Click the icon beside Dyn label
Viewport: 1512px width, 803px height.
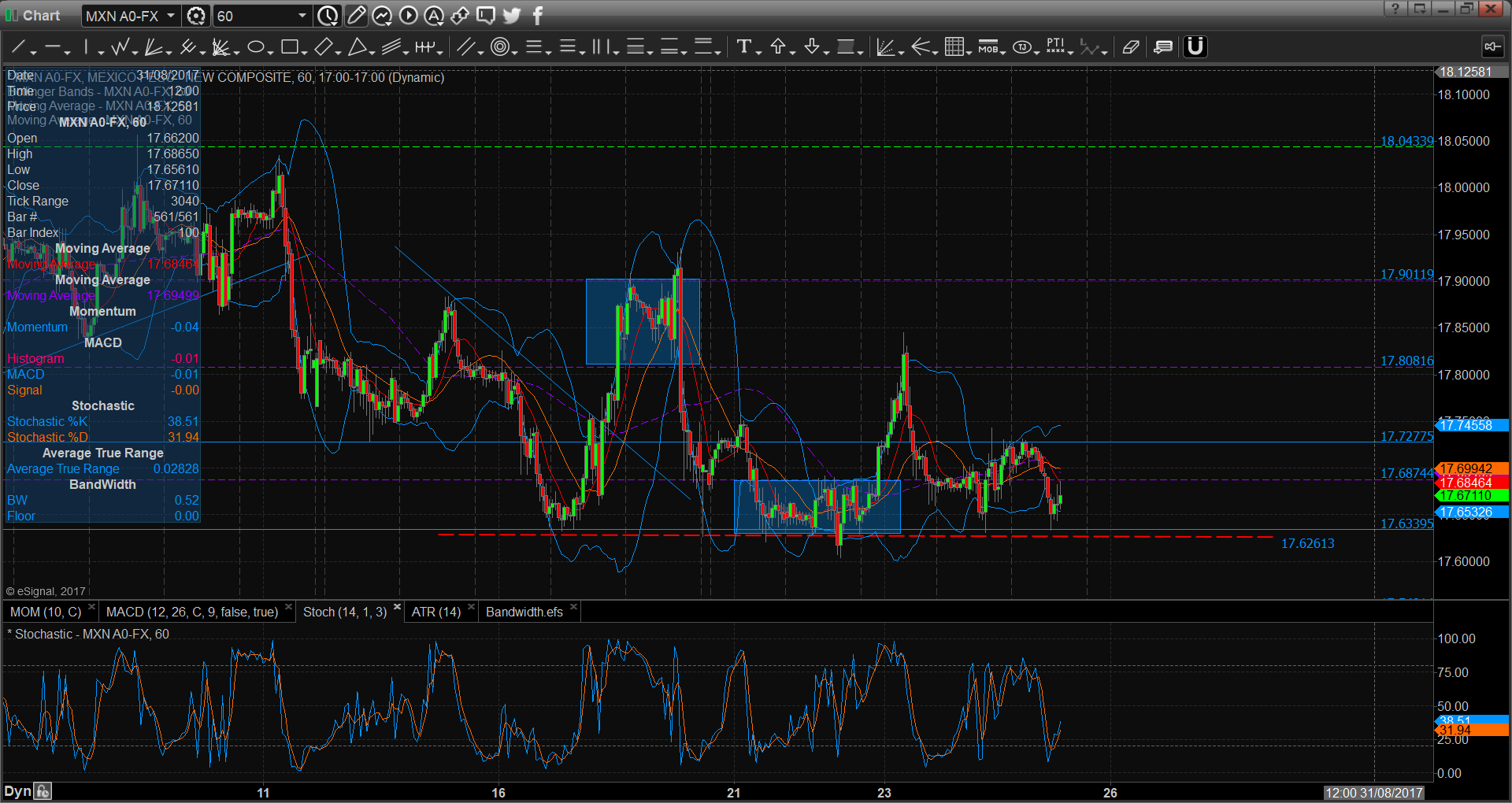pyautogui.click(x=43, y=791)
